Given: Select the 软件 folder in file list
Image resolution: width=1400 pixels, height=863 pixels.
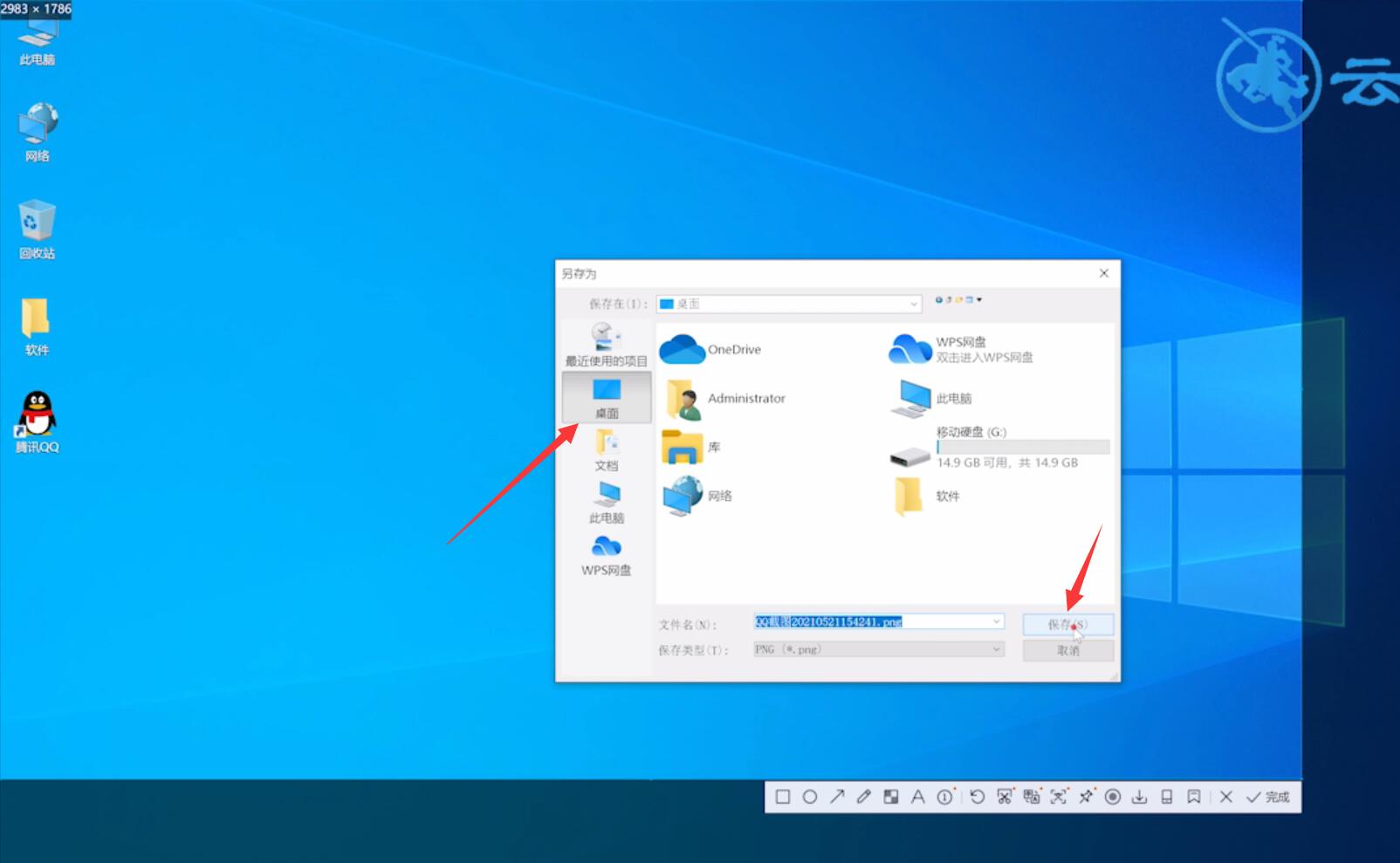Looking at the screenshot, I should pyautogui.click(x=926, y=496).
